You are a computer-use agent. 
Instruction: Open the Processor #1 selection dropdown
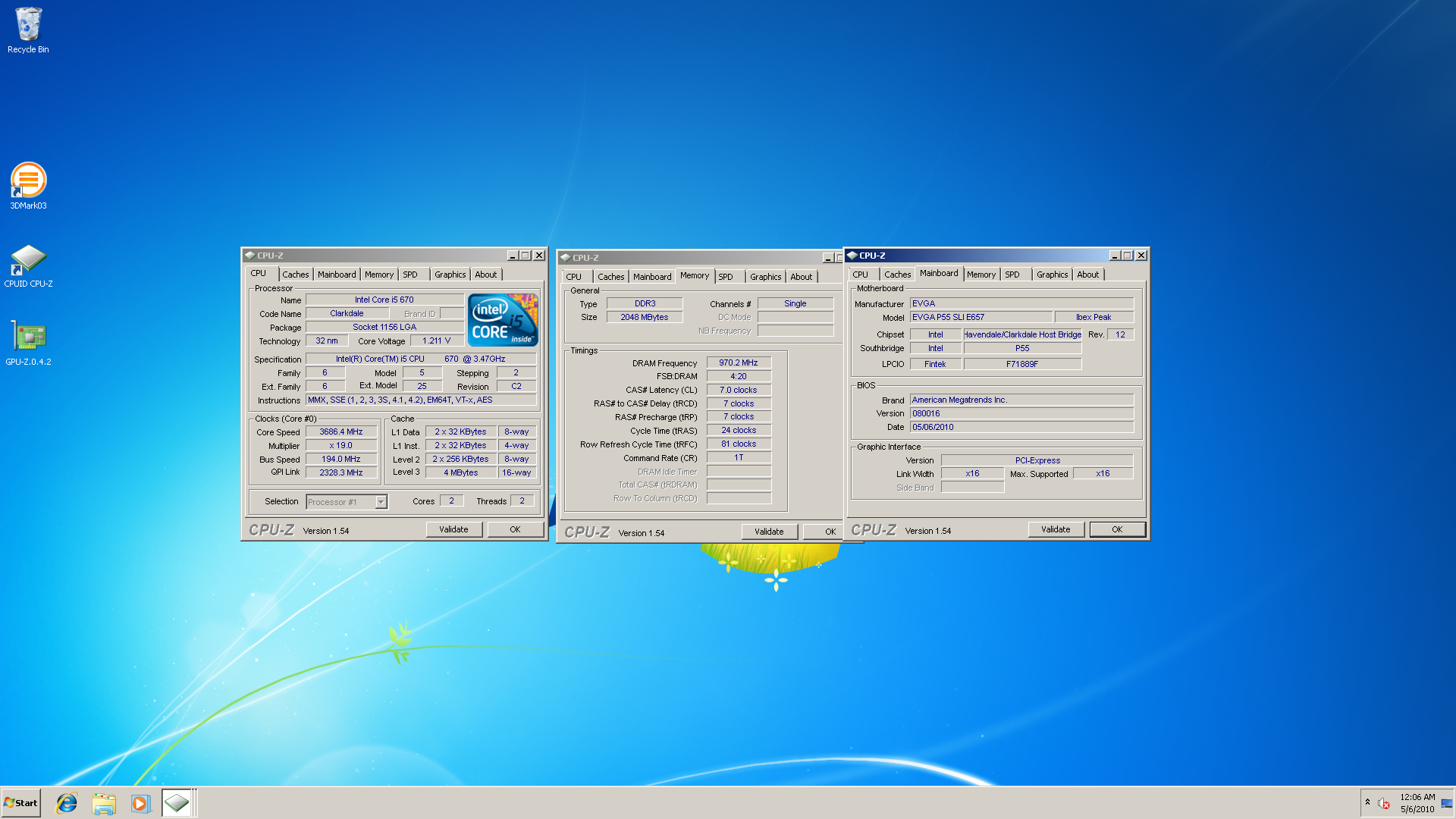pyautogui.click(x=381, y=502)
